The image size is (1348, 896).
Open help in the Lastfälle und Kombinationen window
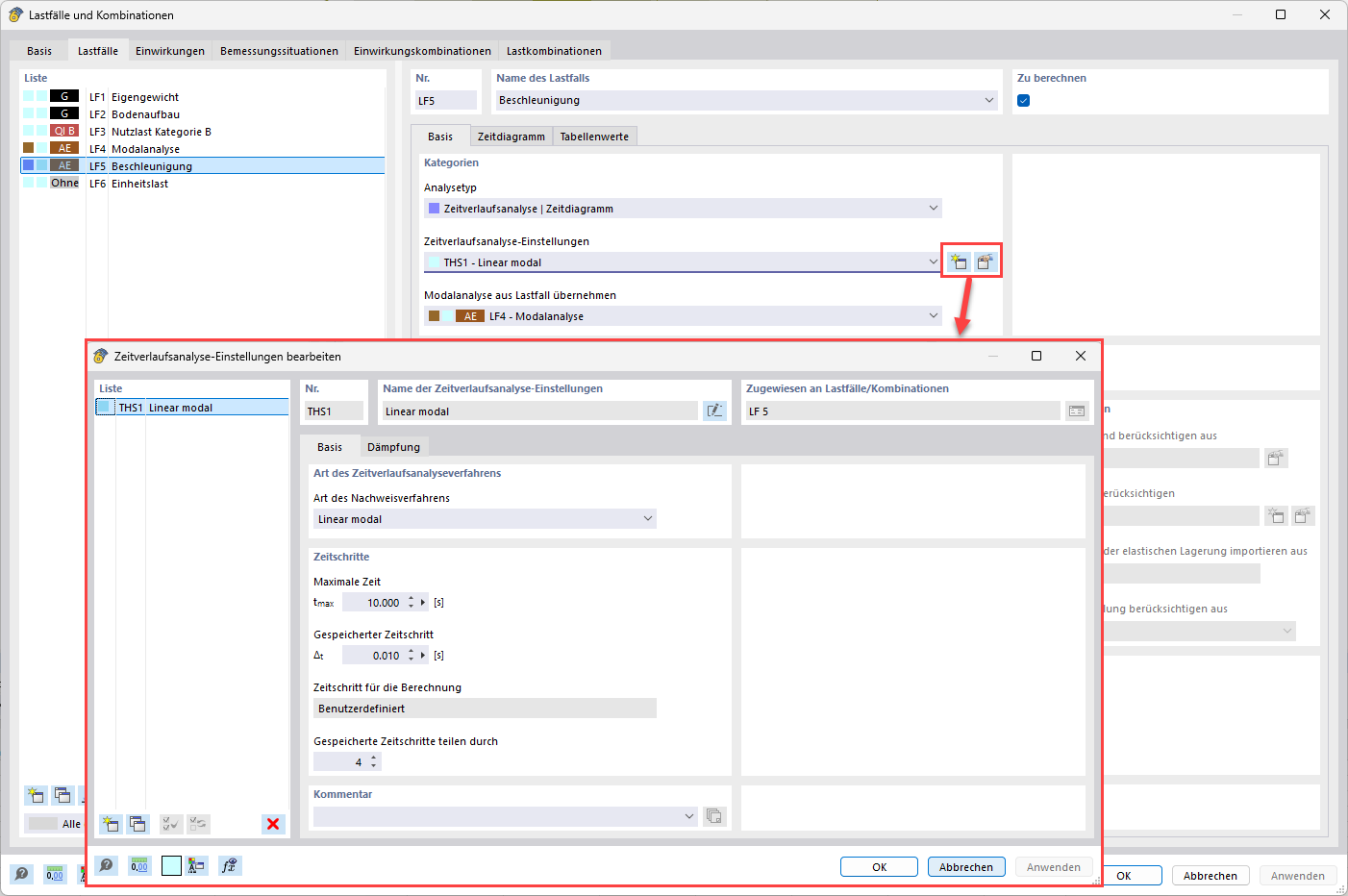click(x=21, y=874)
